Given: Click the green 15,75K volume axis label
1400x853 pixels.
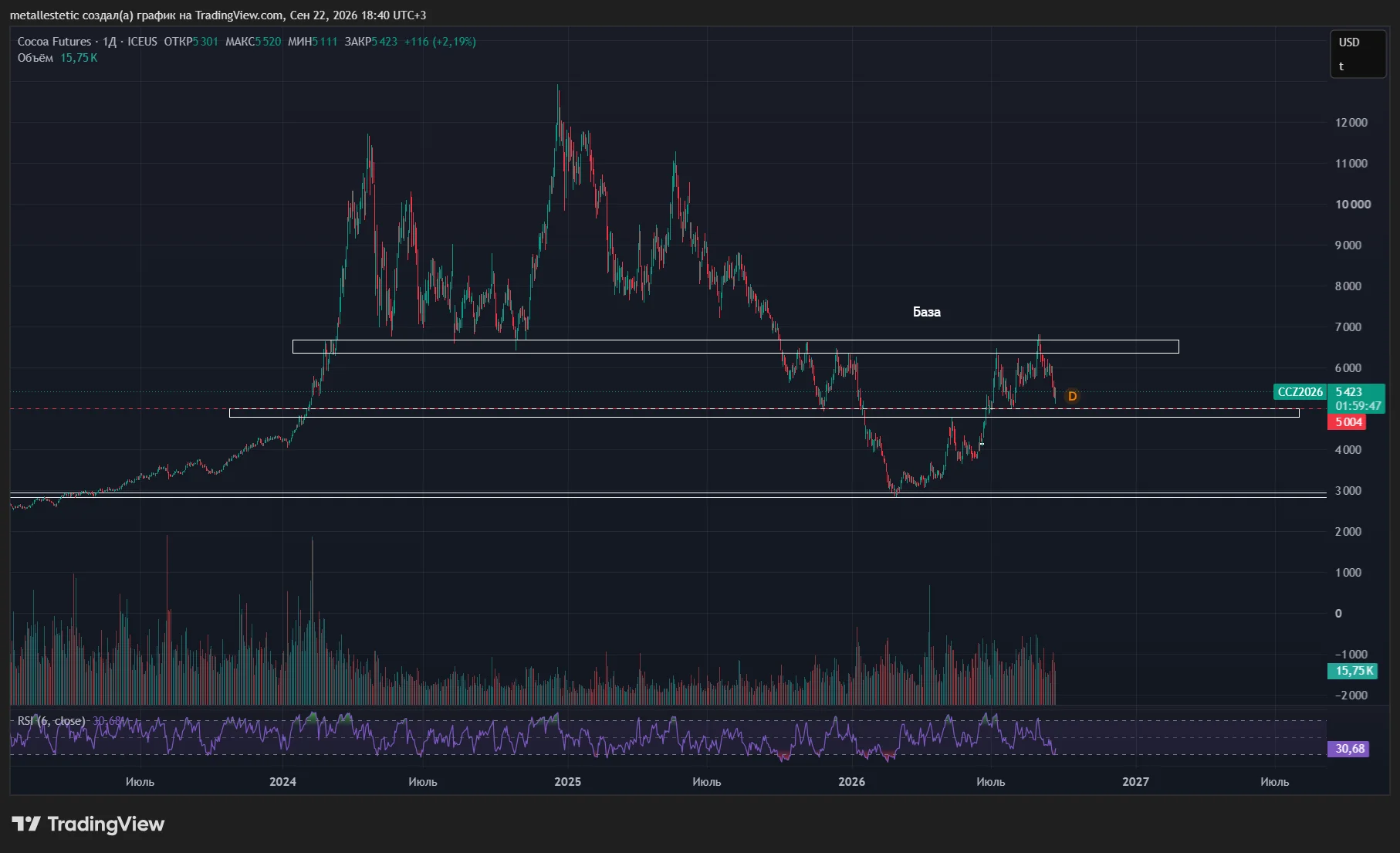Looking at the screenshot, I should pyautogui.click(x=1354, y=671).
